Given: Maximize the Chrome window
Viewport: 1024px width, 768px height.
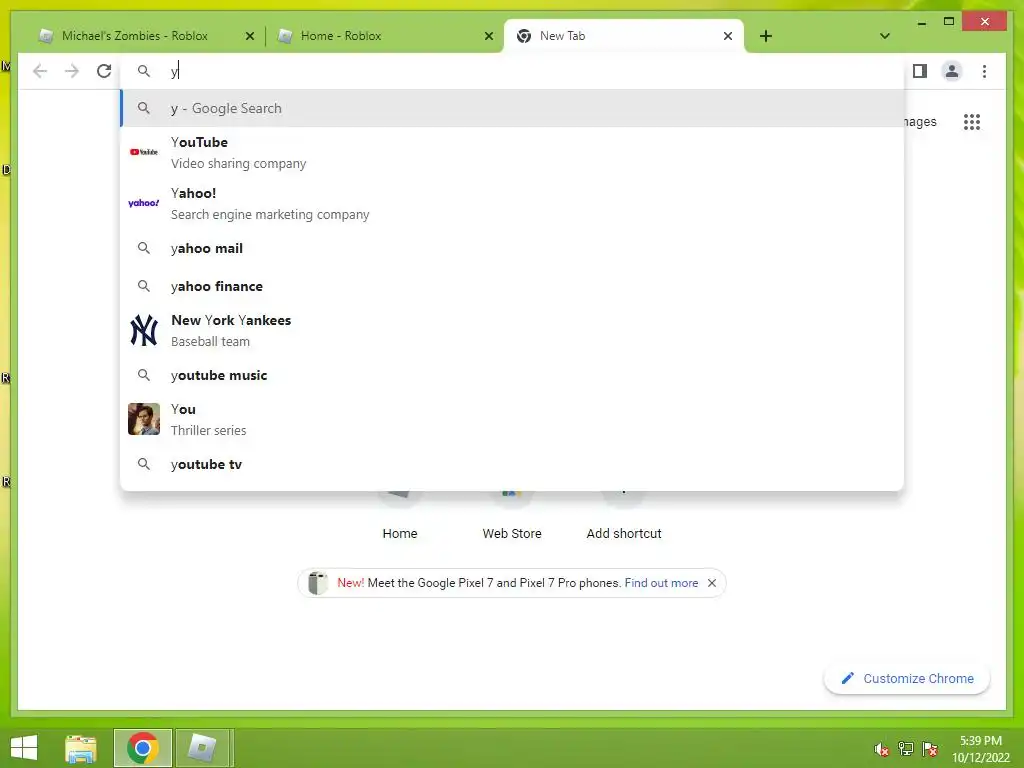Looking at the screenshot, I should [x=949, y=22].
